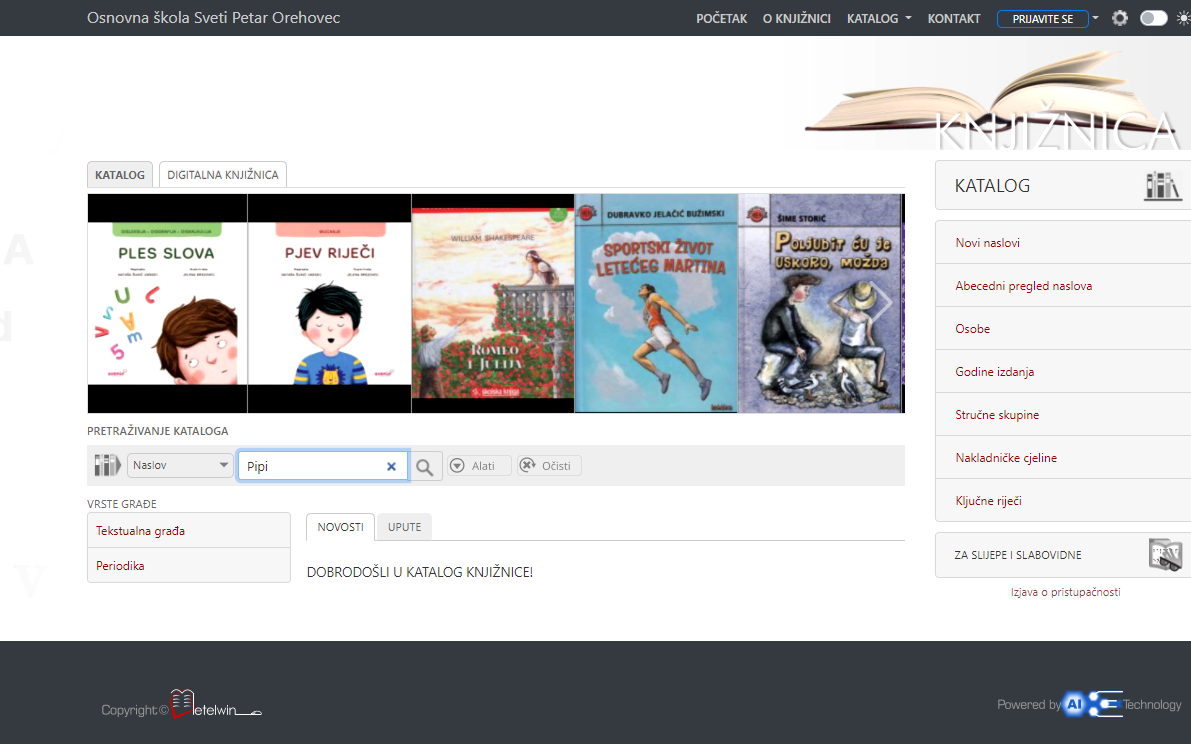The width and height of the screenshot is (1191, 744).
Task: Open the settings gear icon in header
Action: point(1120,18)
